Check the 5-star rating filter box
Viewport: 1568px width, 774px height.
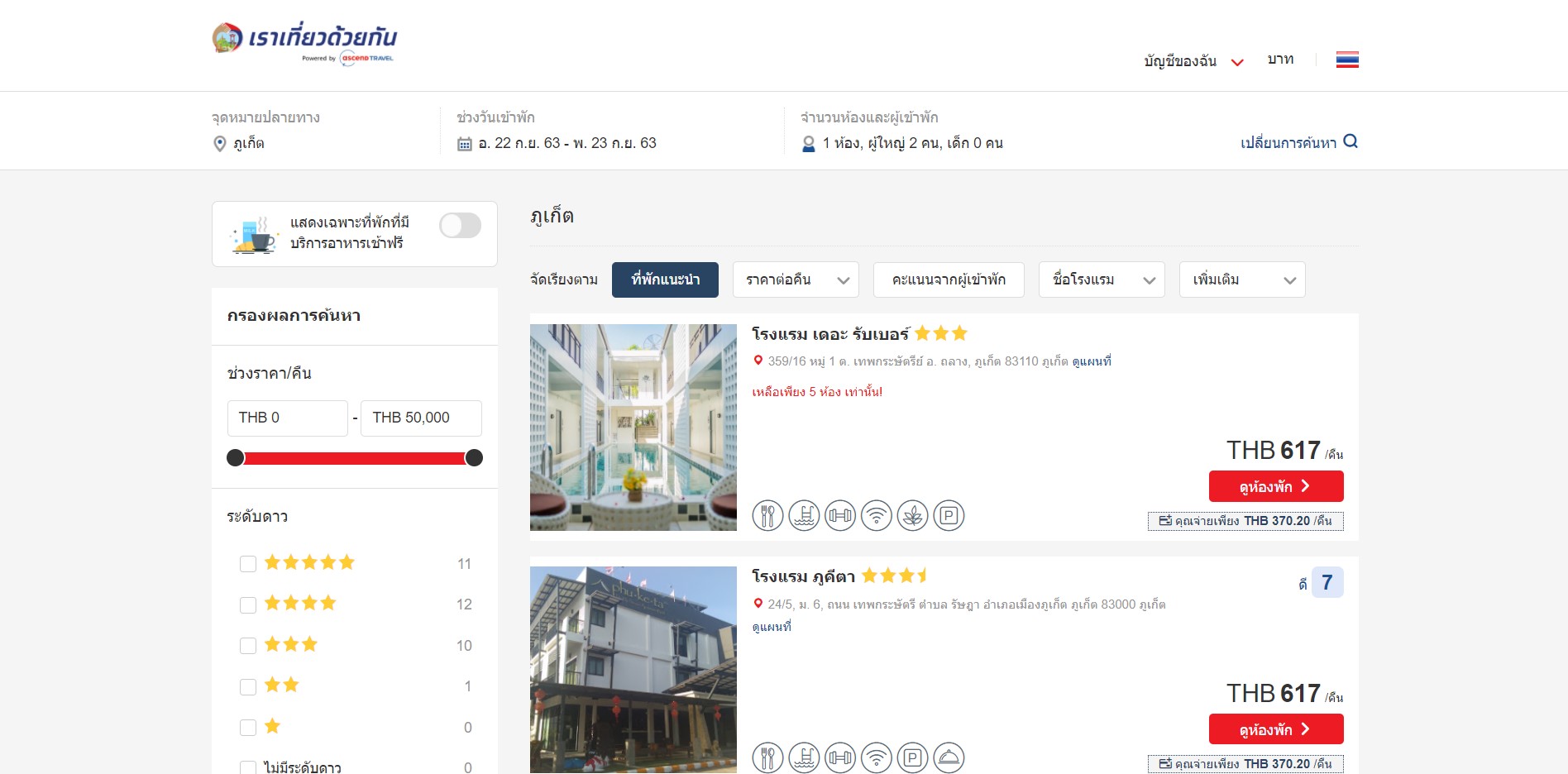(248, 564)
